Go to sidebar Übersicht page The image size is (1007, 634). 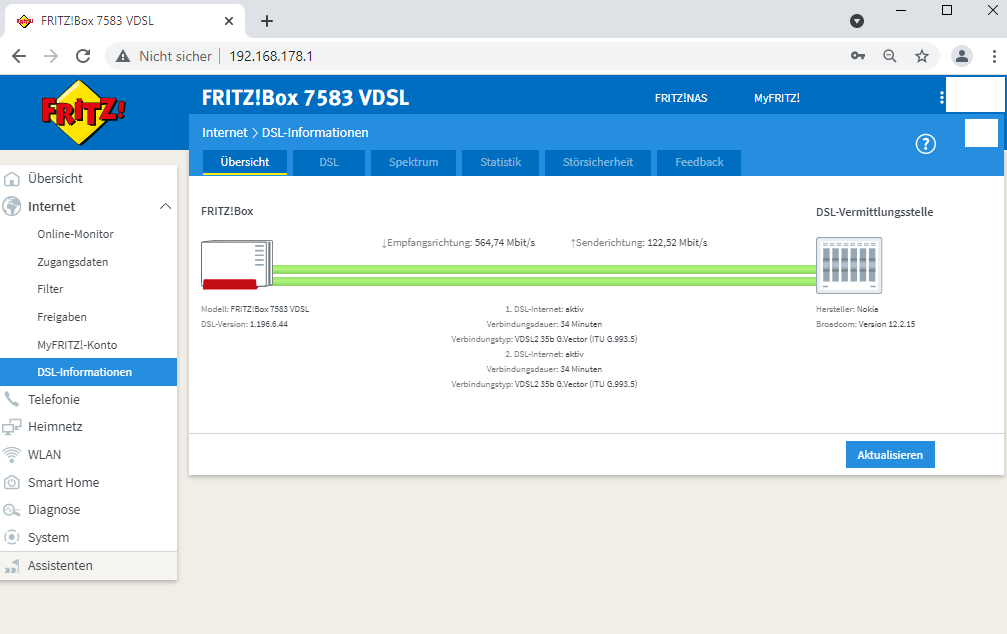55,179
